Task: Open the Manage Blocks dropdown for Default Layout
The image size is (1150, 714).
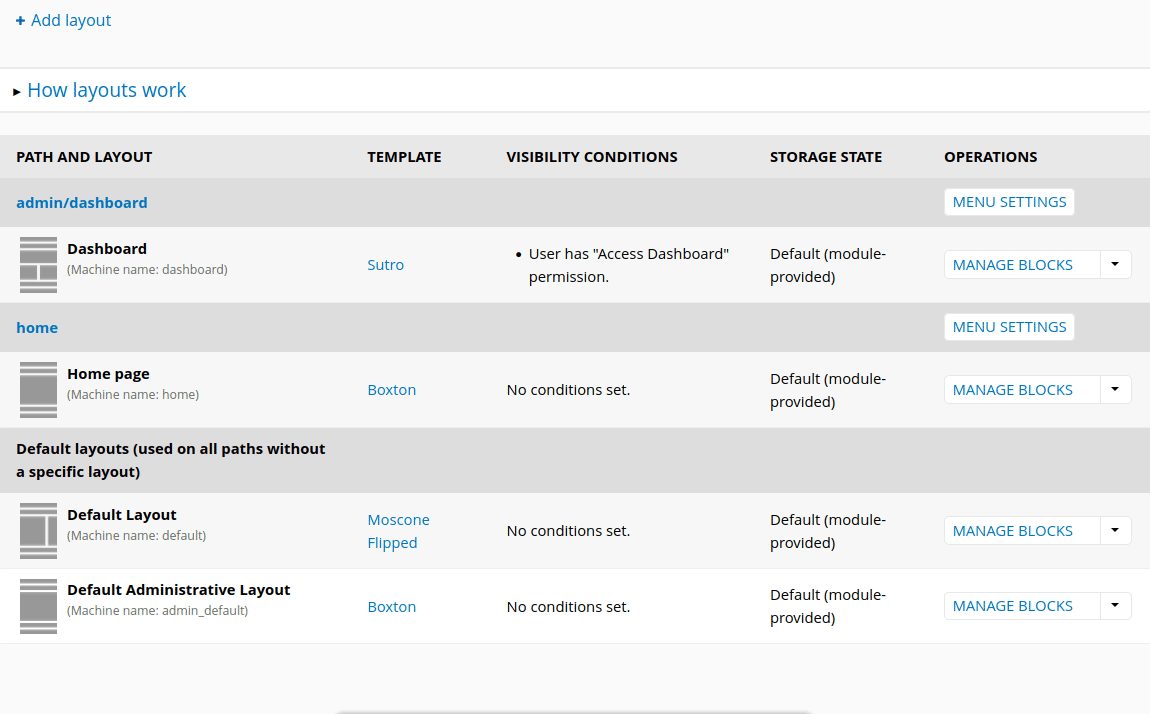Action: click(1114, 530)
